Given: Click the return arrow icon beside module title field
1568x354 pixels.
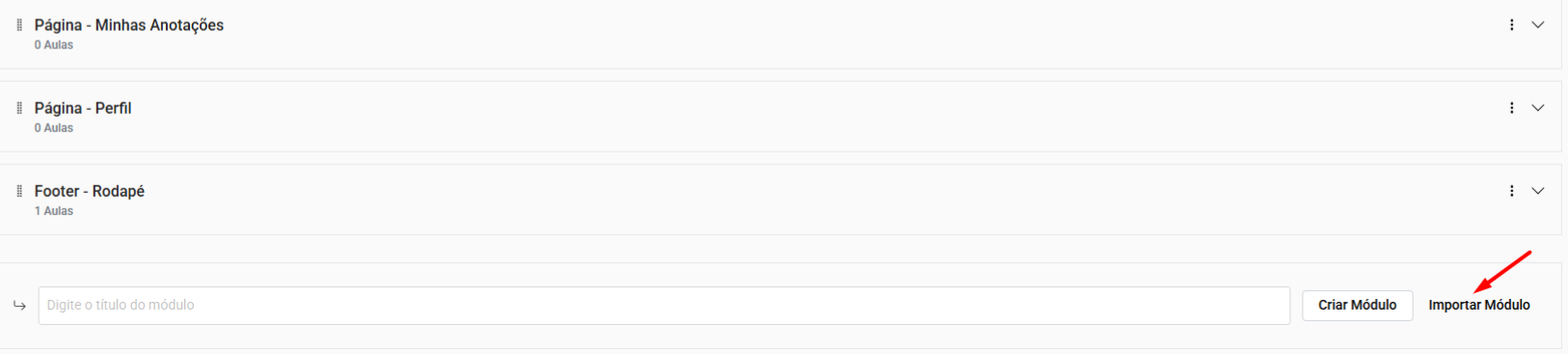Looking at the screenshot, I should pyautogui.click(x=19, y=306).
